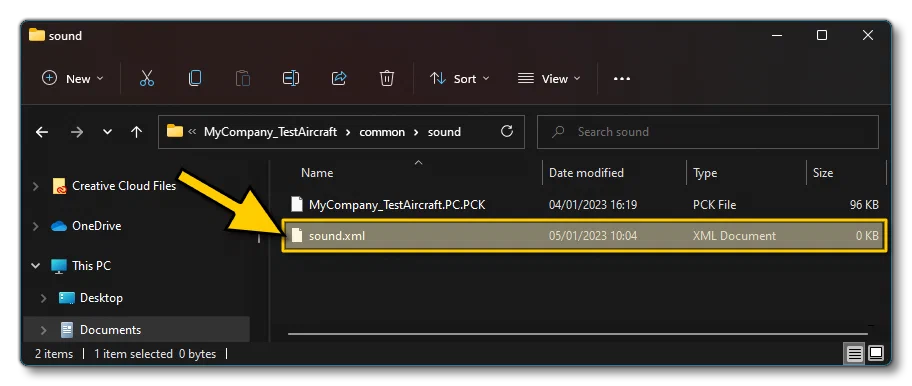This screenshot has height=386, width=912.
Task: Expand the Creative Cloud Files node
Action: click(x=35, y=186)
